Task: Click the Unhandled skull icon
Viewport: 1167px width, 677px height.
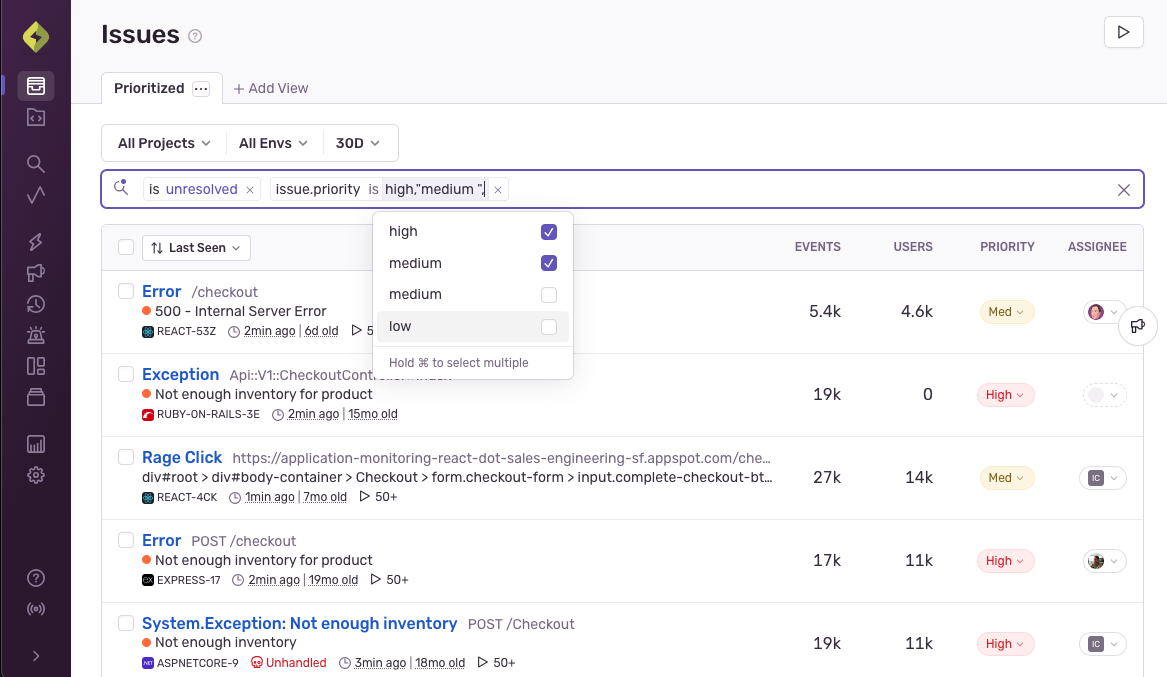Action: (x=257, y=663)
